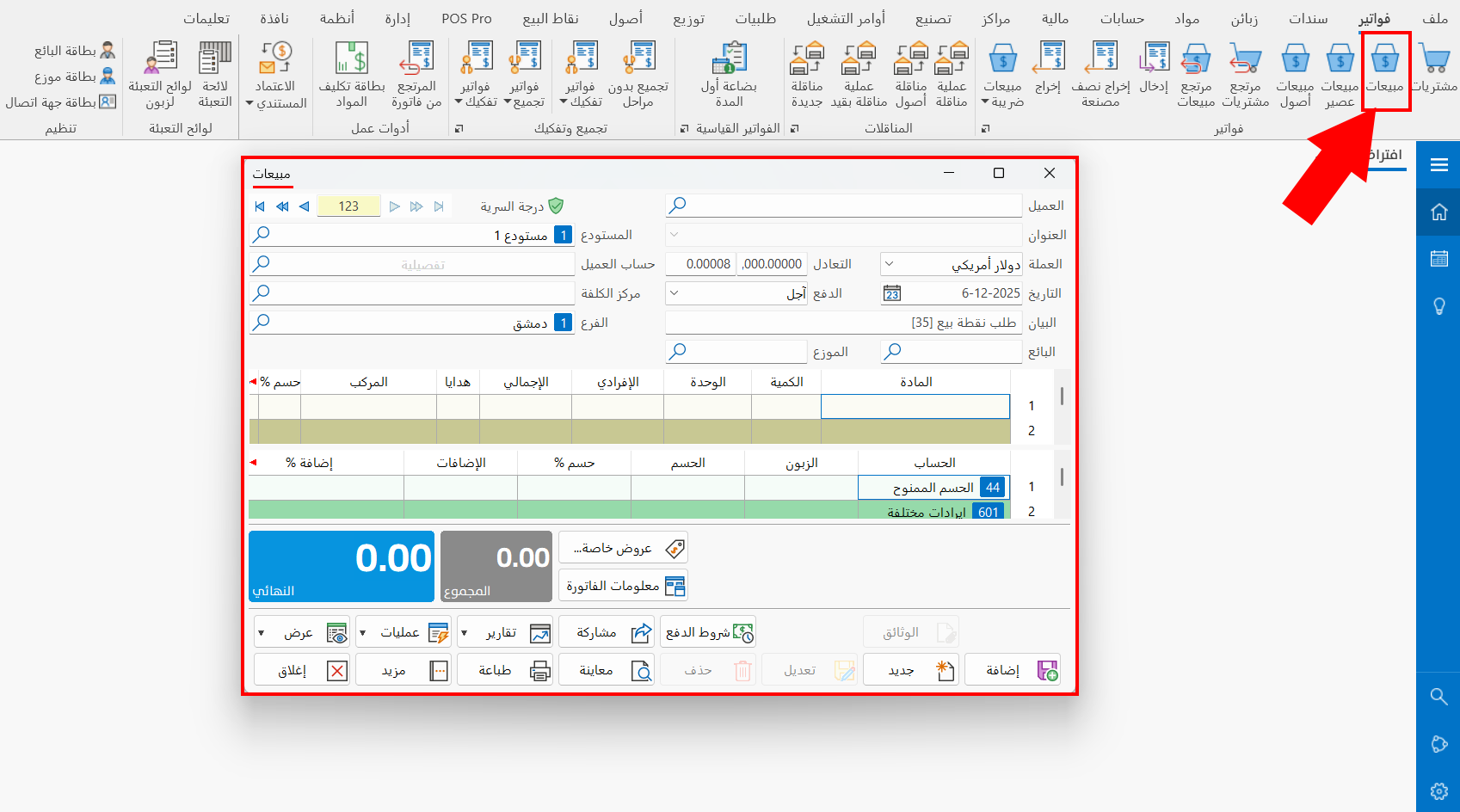The height and width of the screenshot is (812, 1460).
Task: Open the سندات ribbon tab
Action: click(1308, 18)
